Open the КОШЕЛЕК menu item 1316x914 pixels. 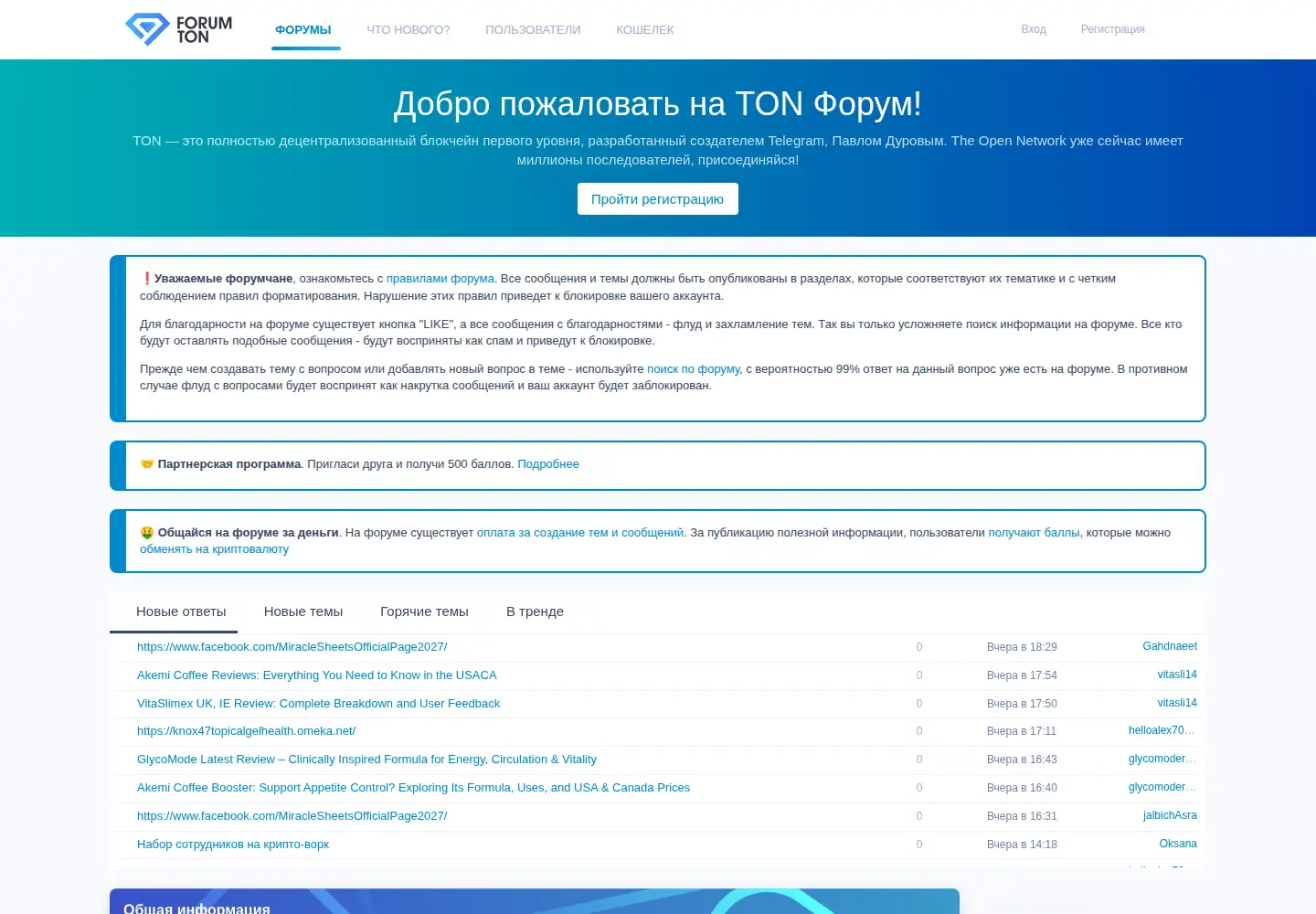[x=645, y=30]
